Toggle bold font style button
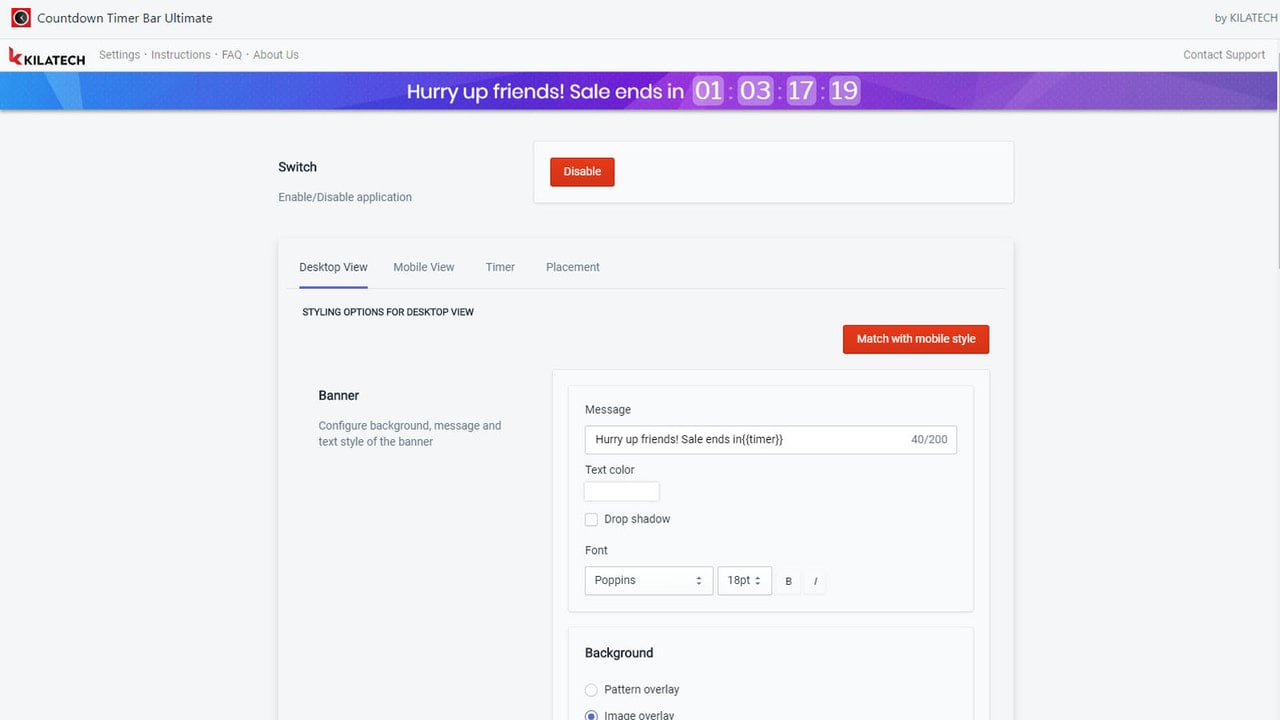The width and height of the screenshot is (1280, 720). [788, 581]
